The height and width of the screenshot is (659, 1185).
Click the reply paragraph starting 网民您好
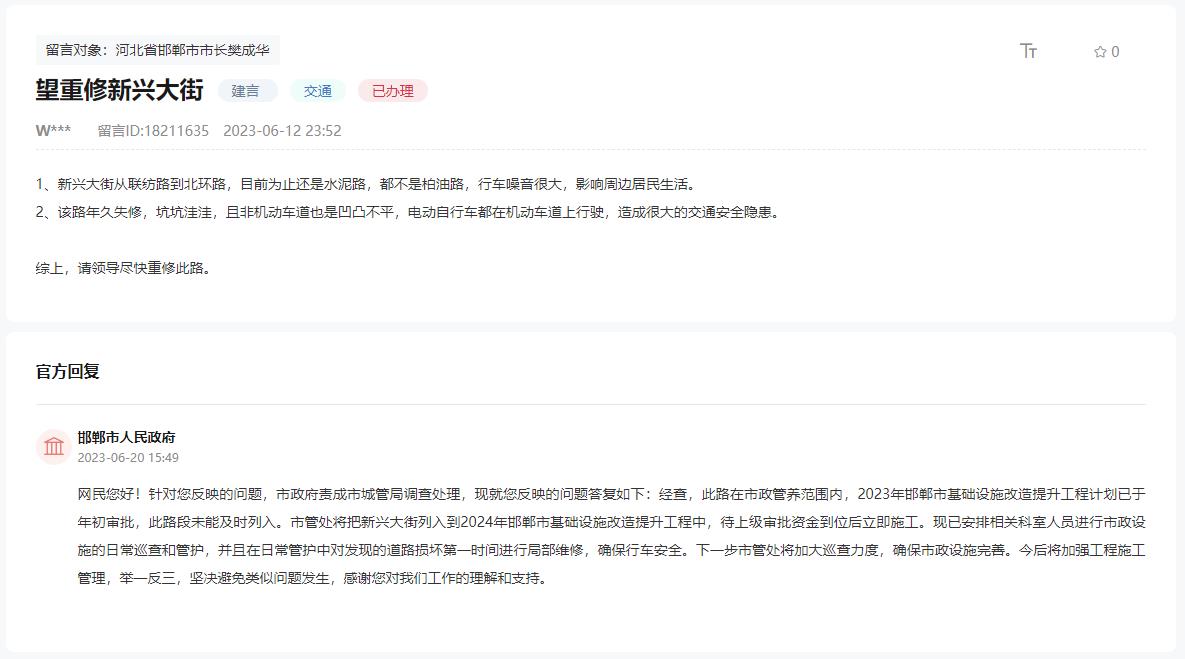(611, 536)
